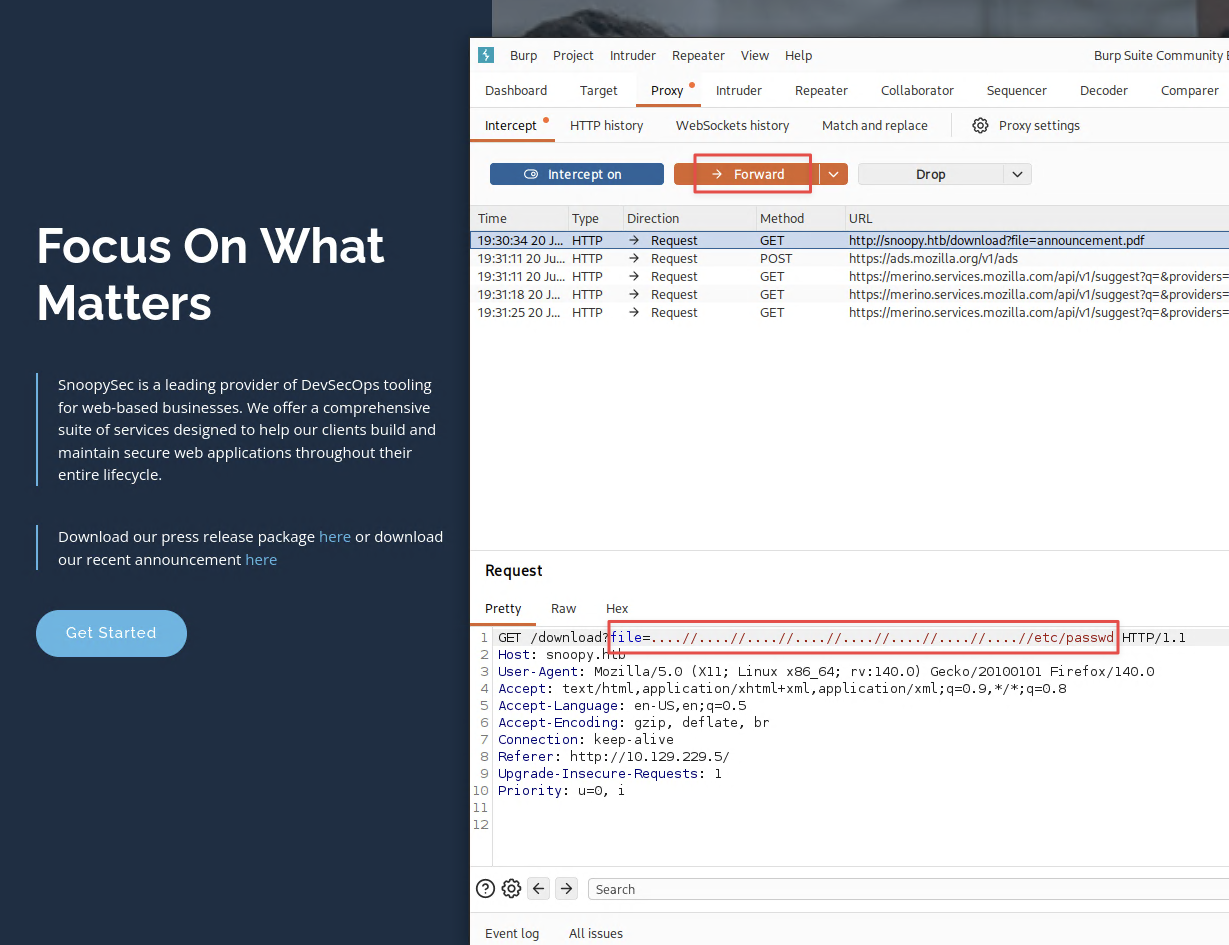Go to previous search match arrow
The image size is (1229, 945).
click(x=539, y=888)
